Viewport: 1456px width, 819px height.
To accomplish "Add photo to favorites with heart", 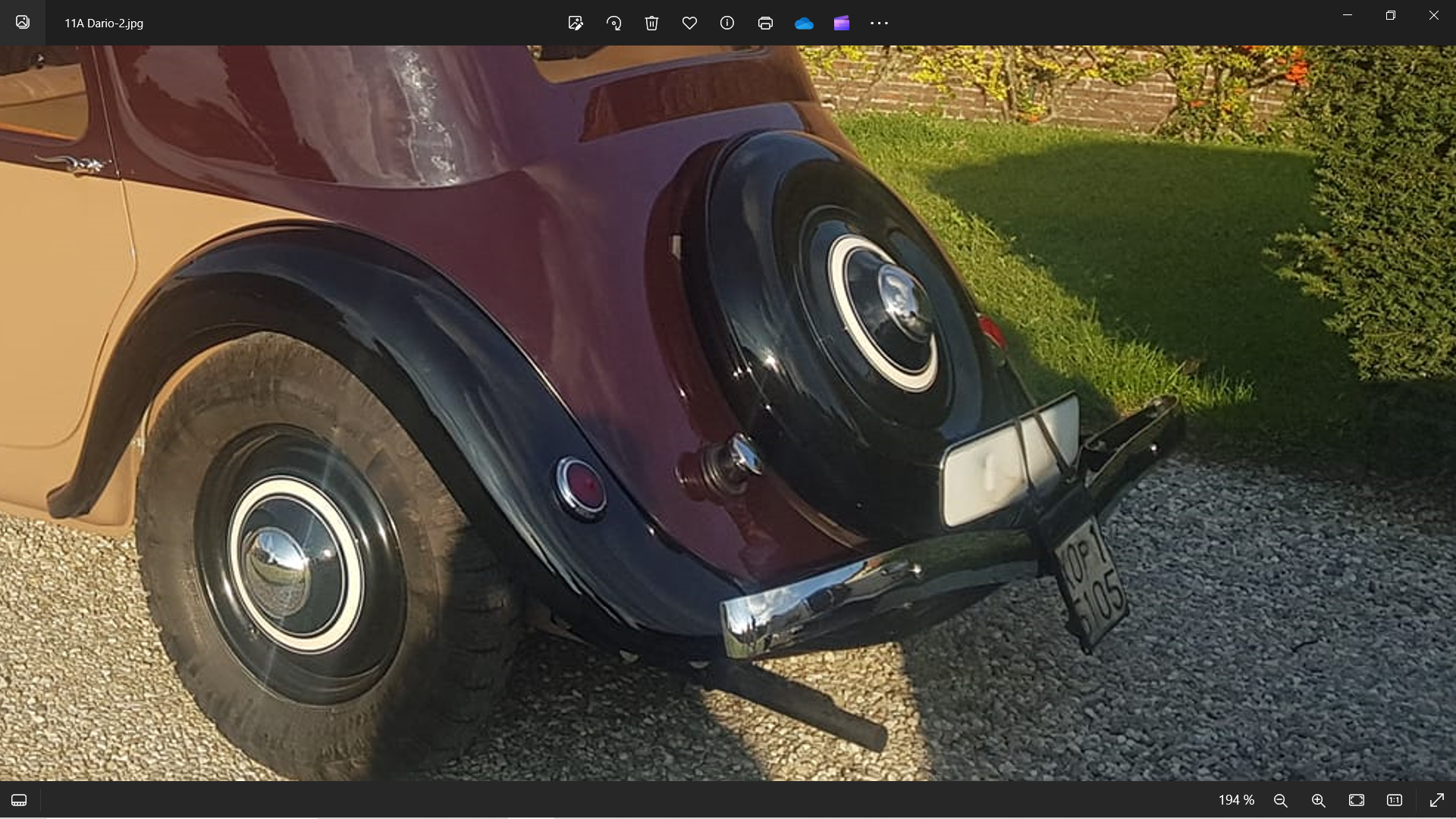I will 689,23.
